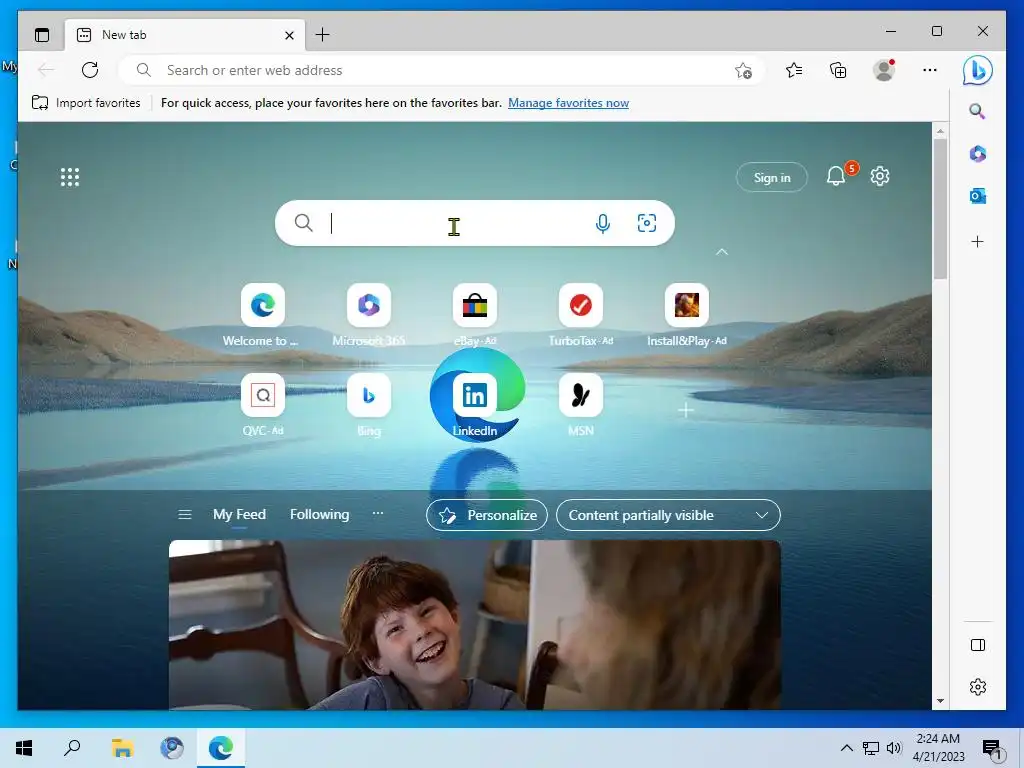Open the network tray icon
Image resolution: width=1024 pixels, height=768 pixels.
coord(871,748)
